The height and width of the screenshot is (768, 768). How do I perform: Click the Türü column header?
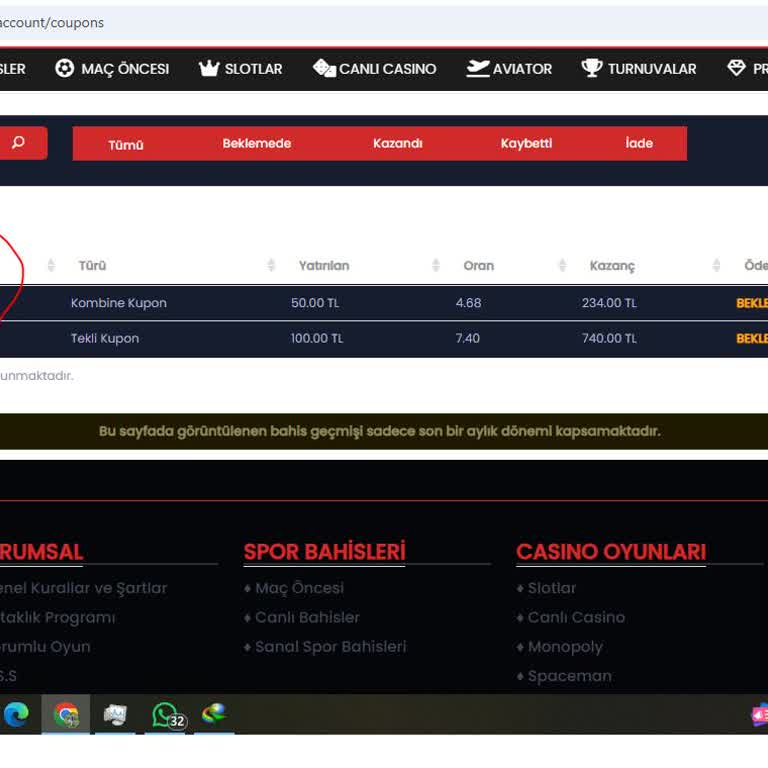pyautogui.click(x=93, y=265)
